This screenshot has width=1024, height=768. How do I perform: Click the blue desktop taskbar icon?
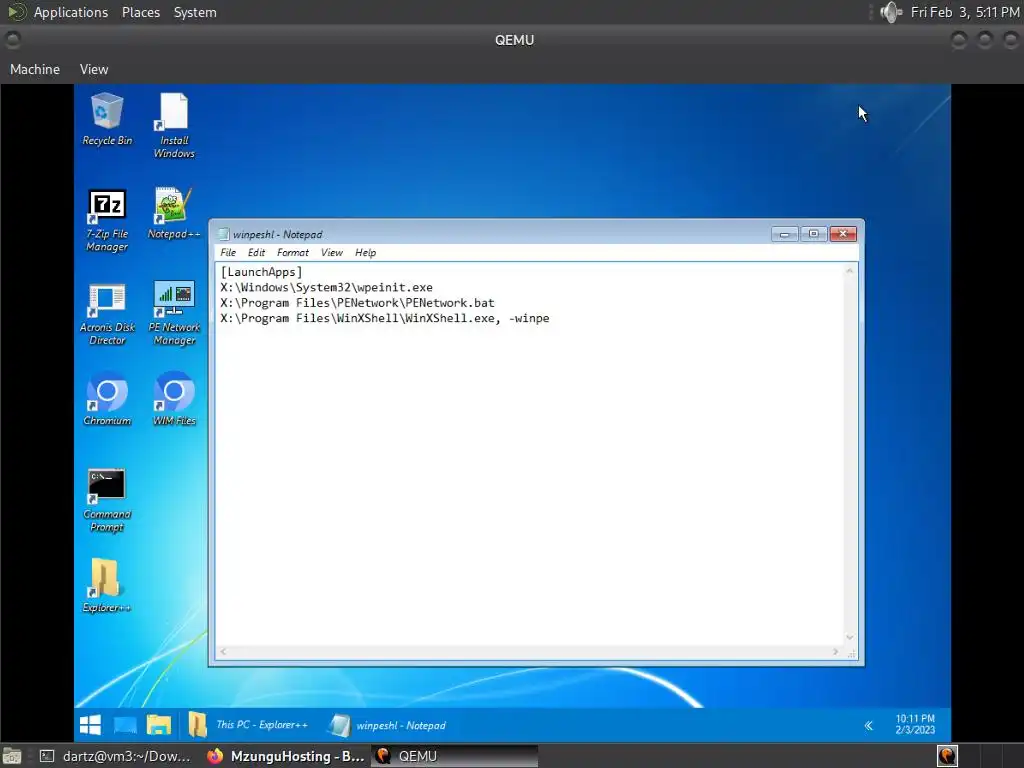click(x=125, y=725)
